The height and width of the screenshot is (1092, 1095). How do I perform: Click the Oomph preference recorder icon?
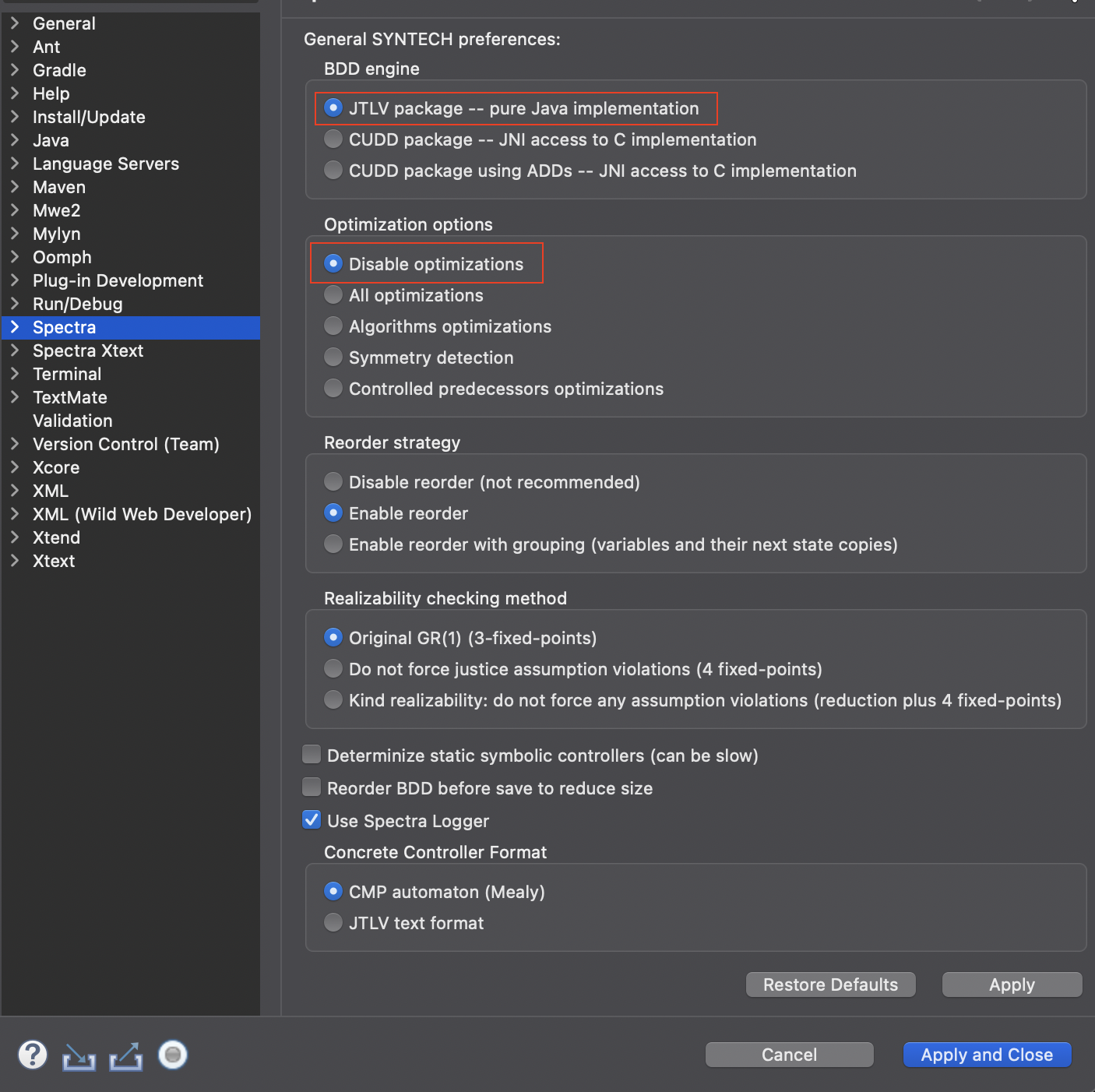(x=173, y=1055)
